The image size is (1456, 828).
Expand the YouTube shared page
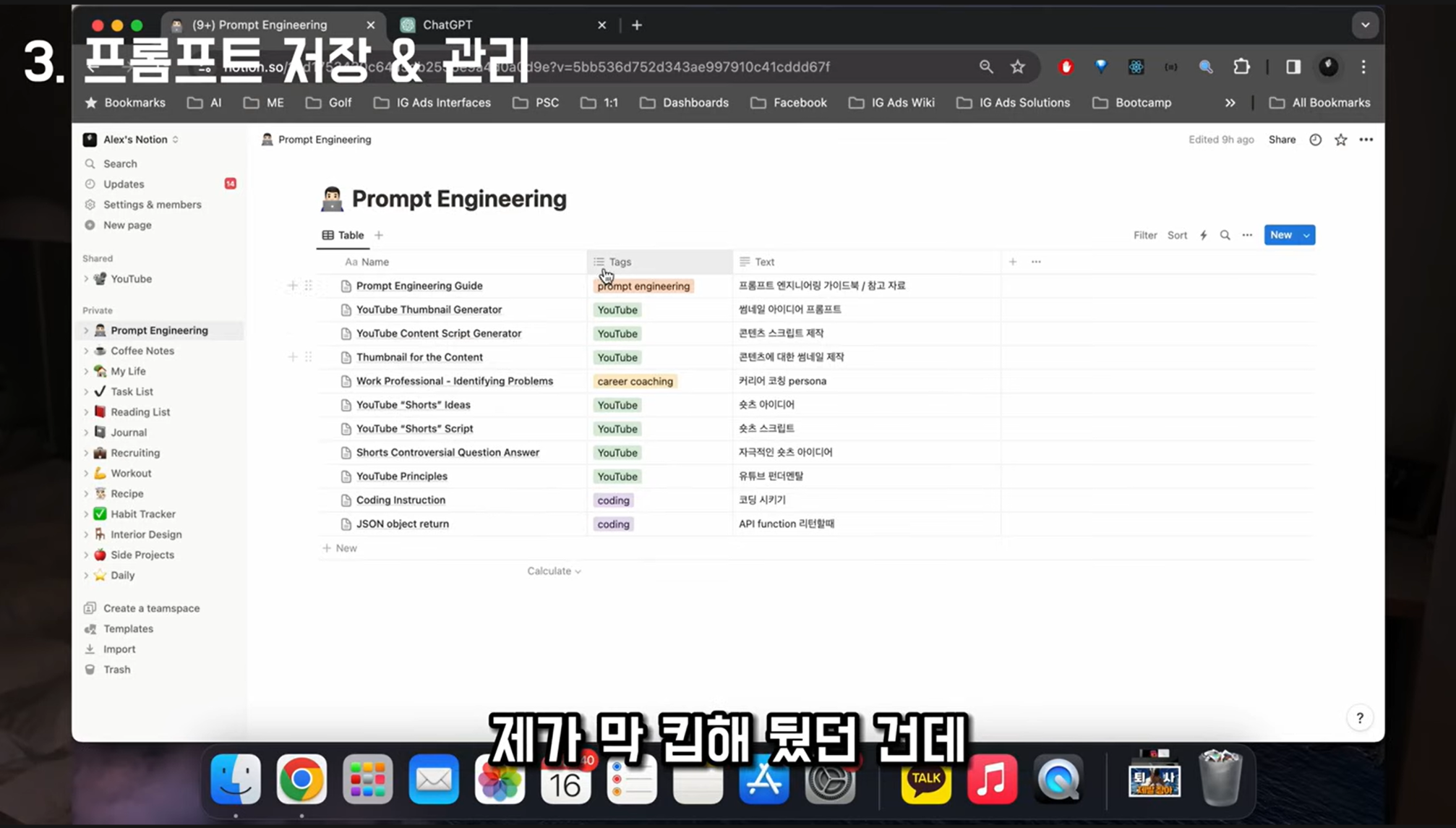pyautogui.click(x=86, y=278)
